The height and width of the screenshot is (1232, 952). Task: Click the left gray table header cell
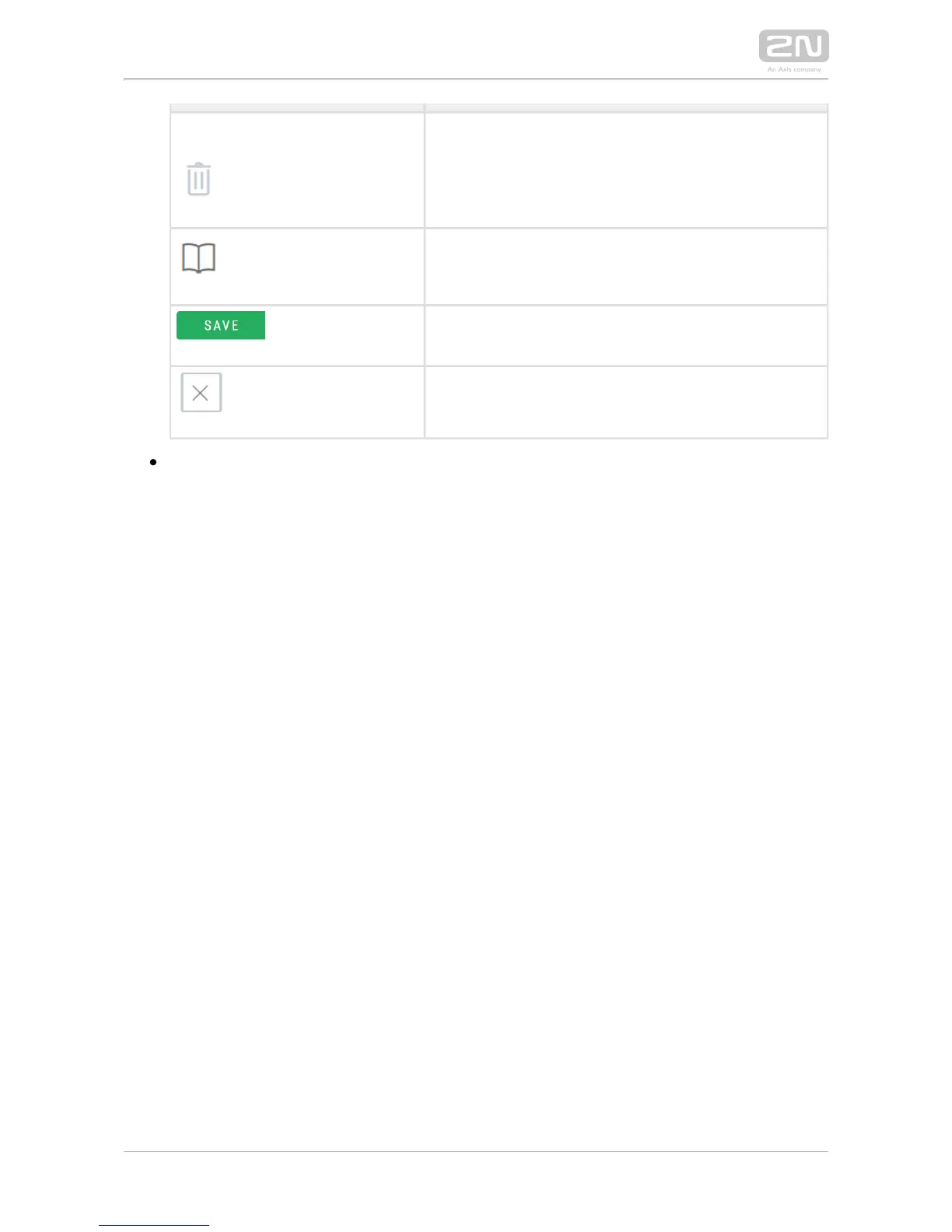297,107
